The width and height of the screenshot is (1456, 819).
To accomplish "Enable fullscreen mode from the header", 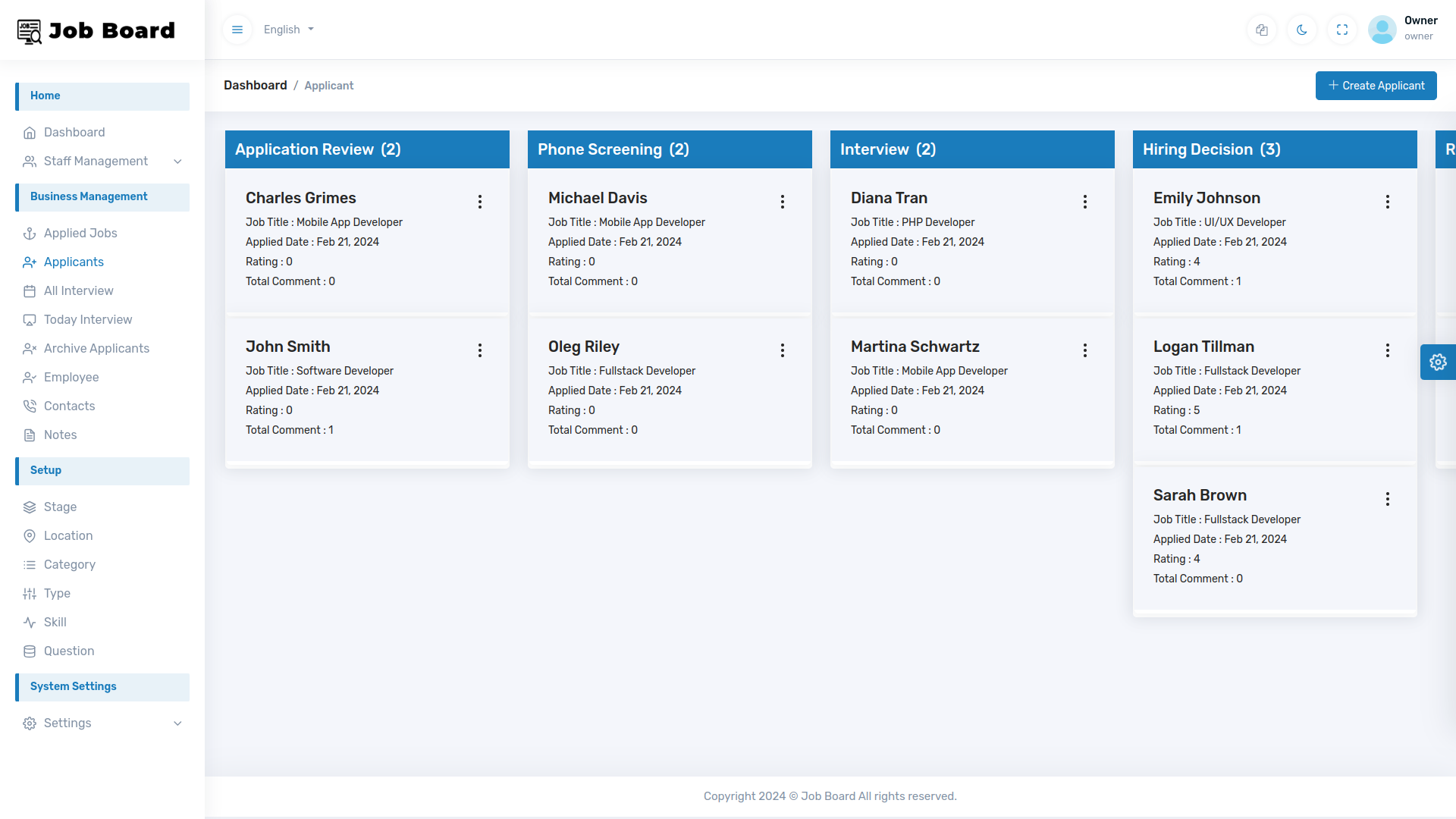I will pos(1341,30).
